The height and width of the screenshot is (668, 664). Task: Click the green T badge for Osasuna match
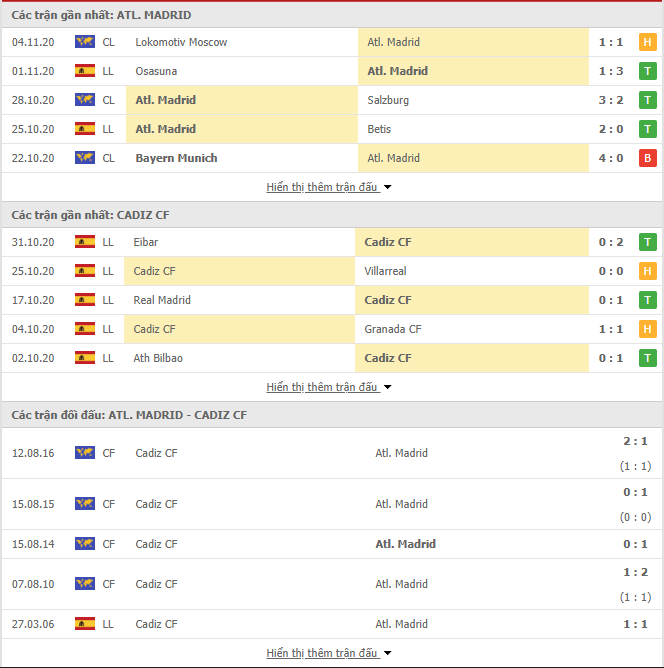click(x=647, y=71)
